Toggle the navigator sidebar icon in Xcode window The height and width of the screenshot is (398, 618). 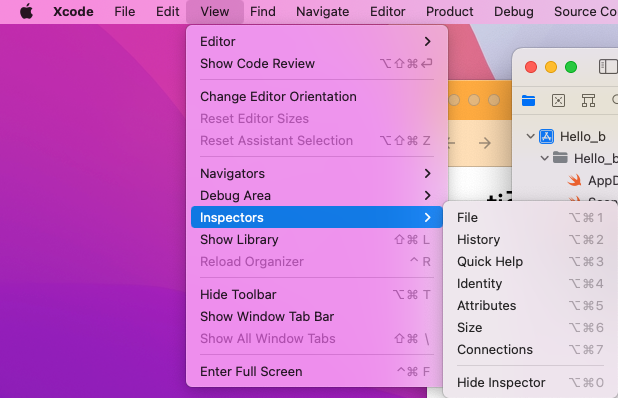(x=608, y=67)
